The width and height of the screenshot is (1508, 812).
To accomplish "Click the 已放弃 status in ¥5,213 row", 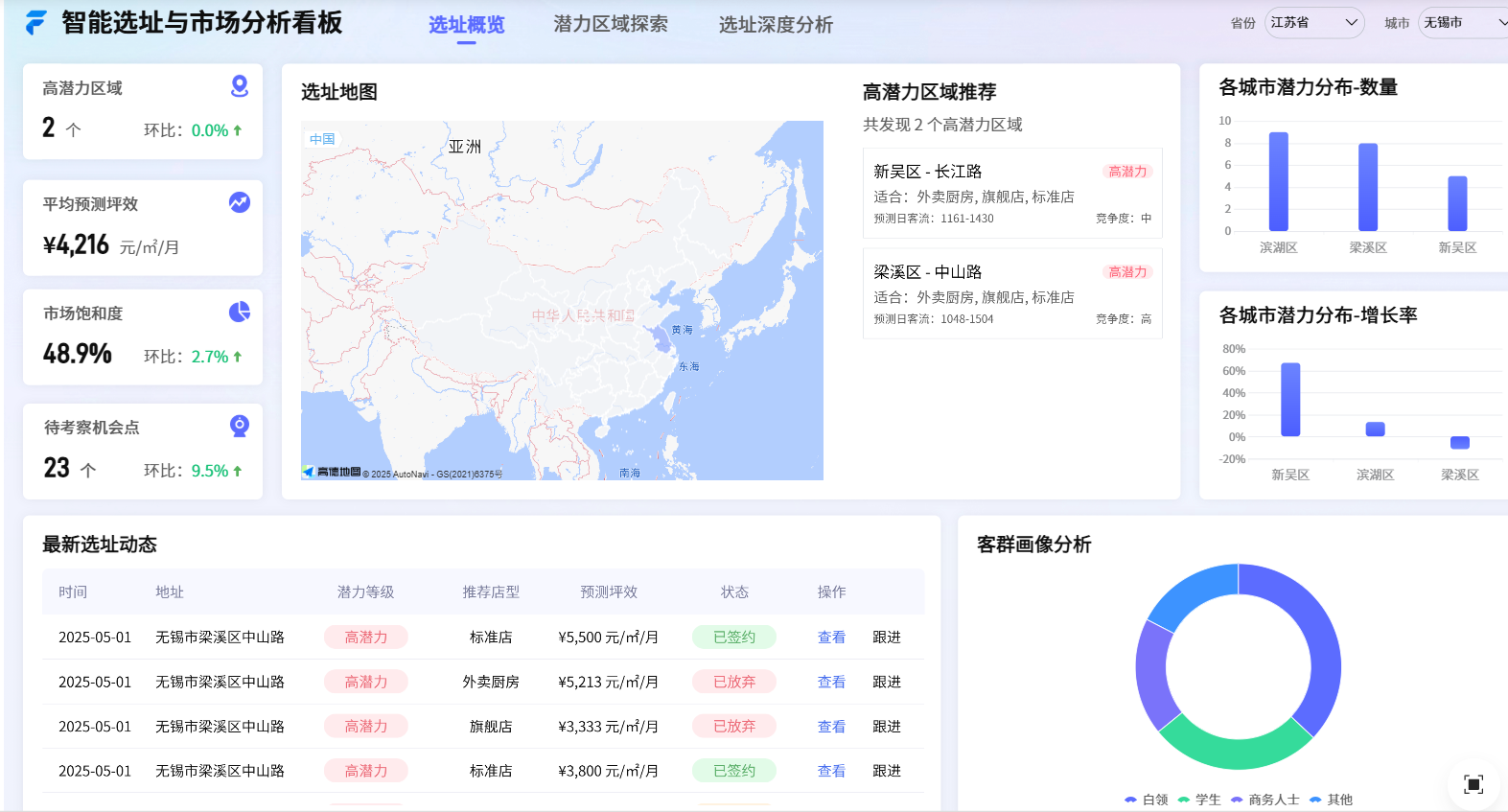I will coord(734,683).
